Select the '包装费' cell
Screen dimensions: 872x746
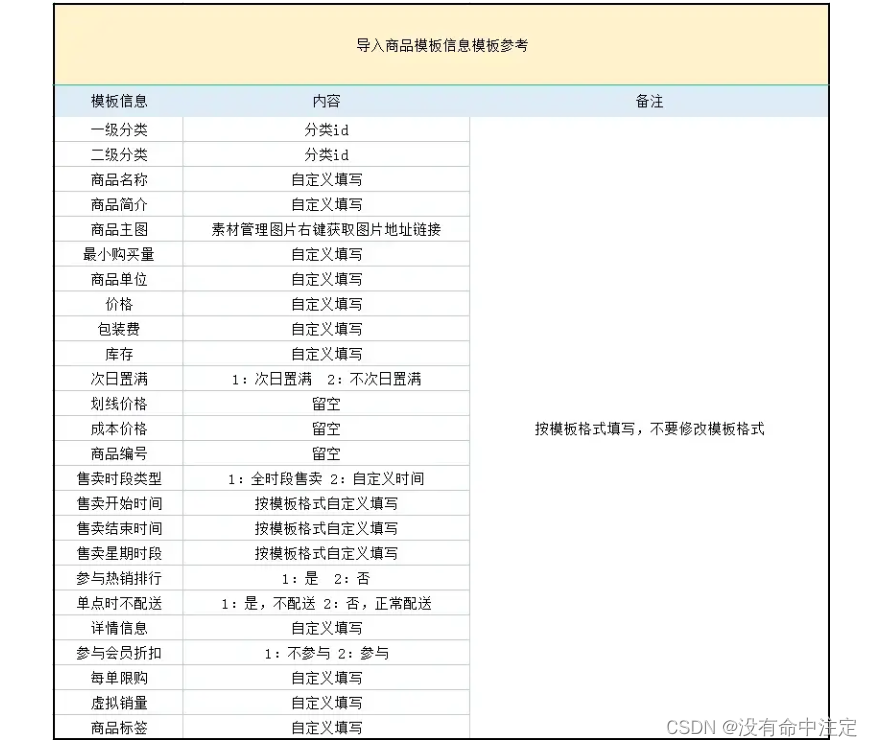119,329
